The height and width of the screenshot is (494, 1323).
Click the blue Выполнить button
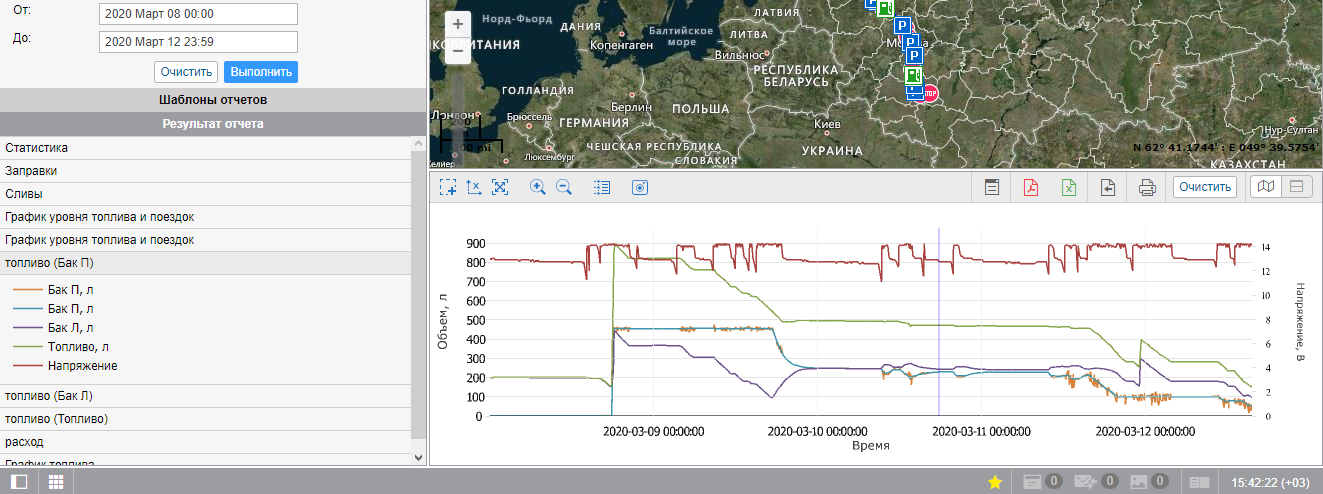click(261, 72)
